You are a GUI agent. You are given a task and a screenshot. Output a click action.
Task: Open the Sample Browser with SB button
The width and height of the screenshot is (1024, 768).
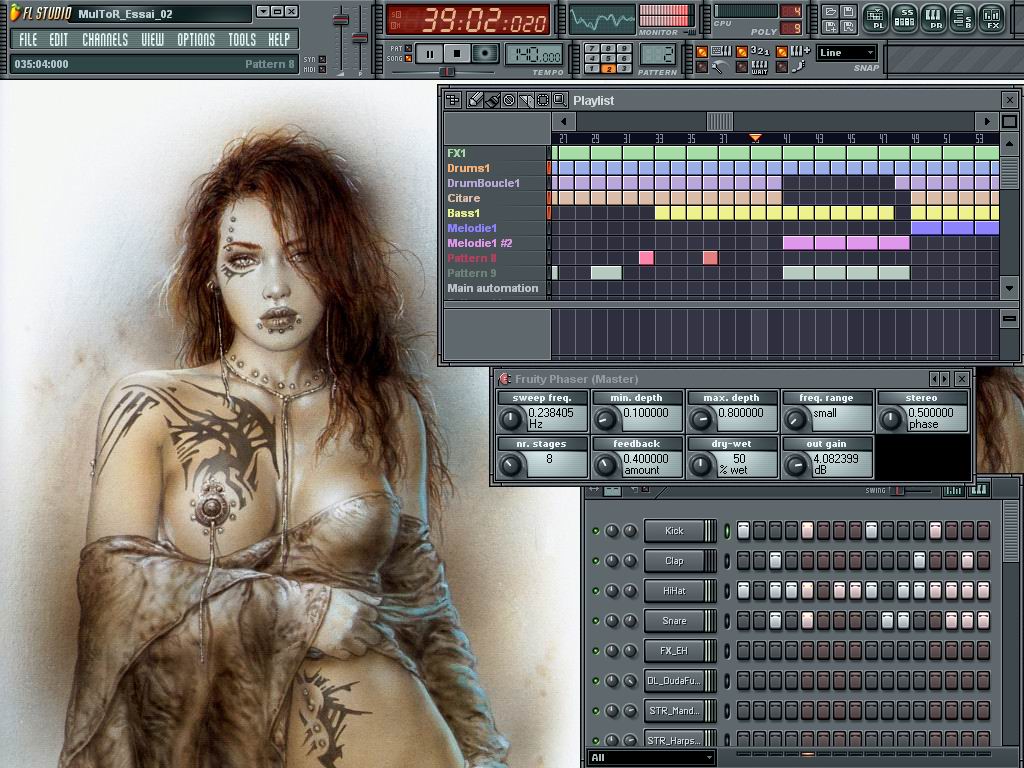point(963,18)
